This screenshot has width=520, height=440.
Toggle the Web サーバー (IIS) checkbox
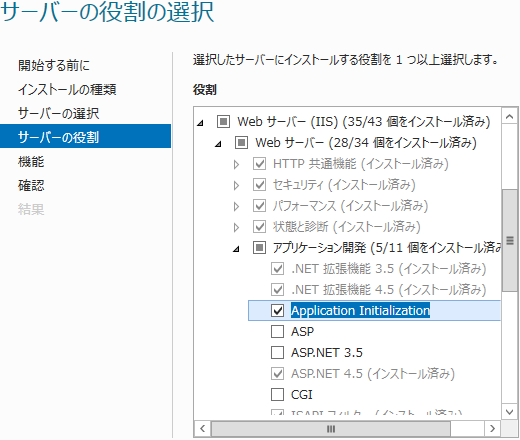pos(223,122)
